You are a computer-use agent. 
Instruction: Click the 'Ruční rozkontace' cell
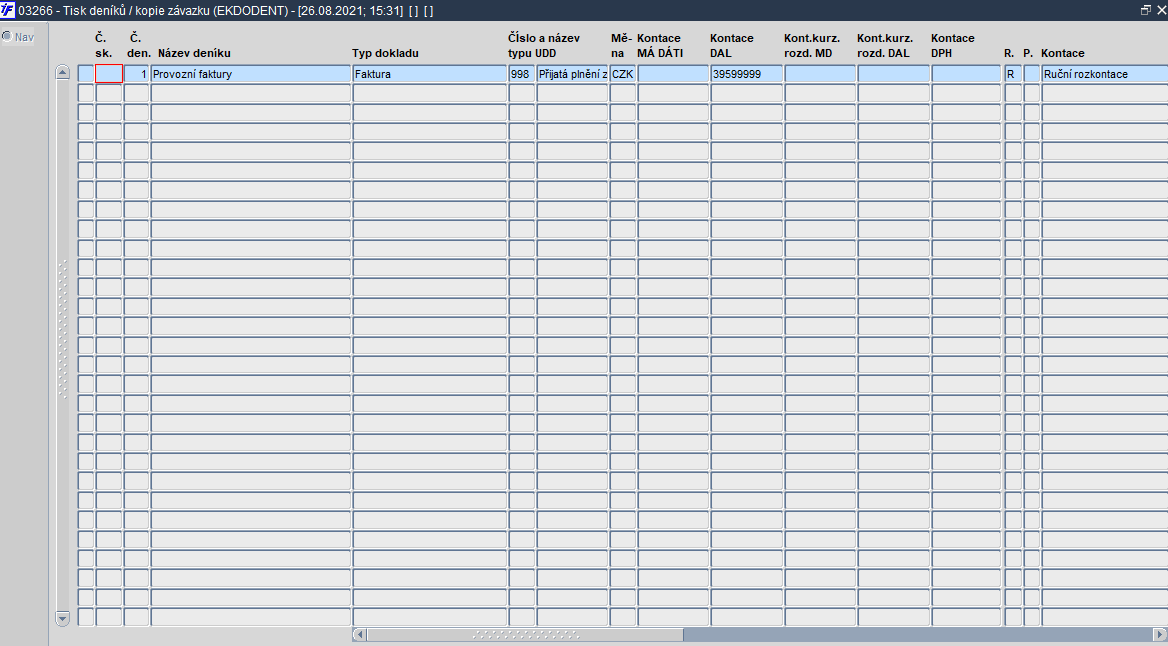(1105, 74)
